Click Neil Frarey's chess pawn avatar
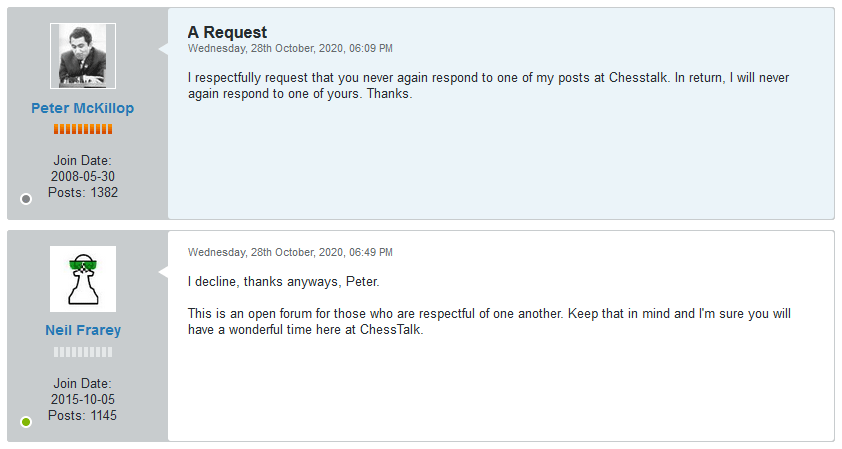Image resolution: width=842 pixels, height=449 pixels. pyautogui.click(x=83, y=279)
